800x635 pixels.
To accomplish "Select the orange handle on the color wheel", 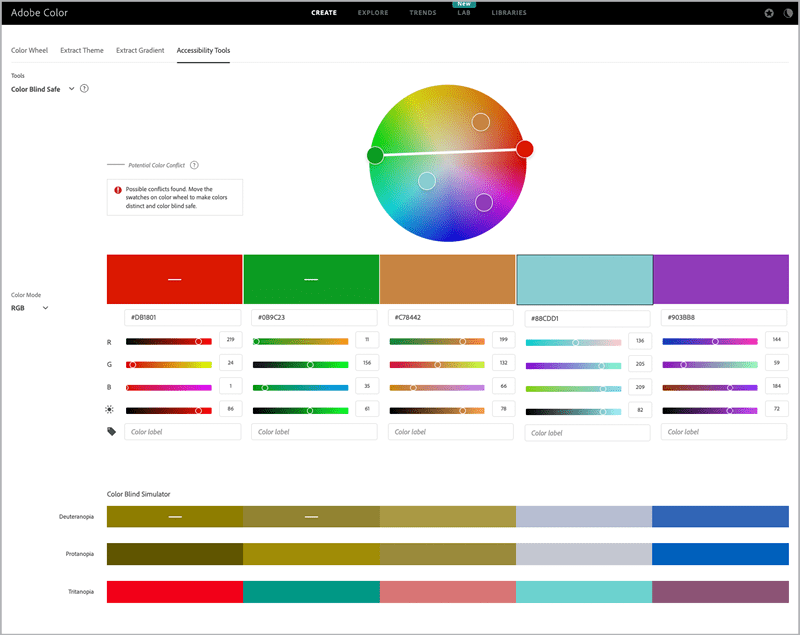I will [481, 122].
